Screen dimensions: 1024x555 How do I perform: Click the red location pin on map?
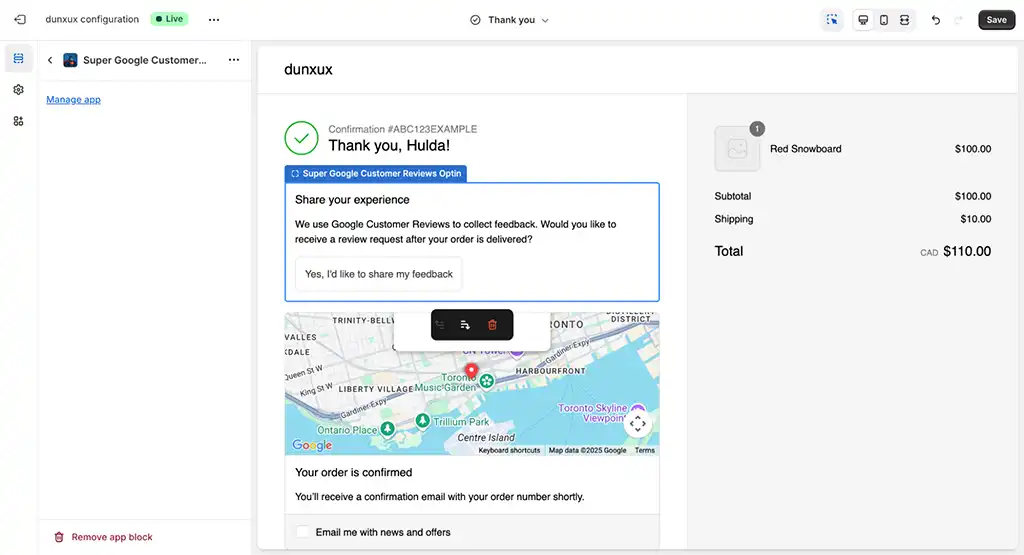click(x=471, y=371)
